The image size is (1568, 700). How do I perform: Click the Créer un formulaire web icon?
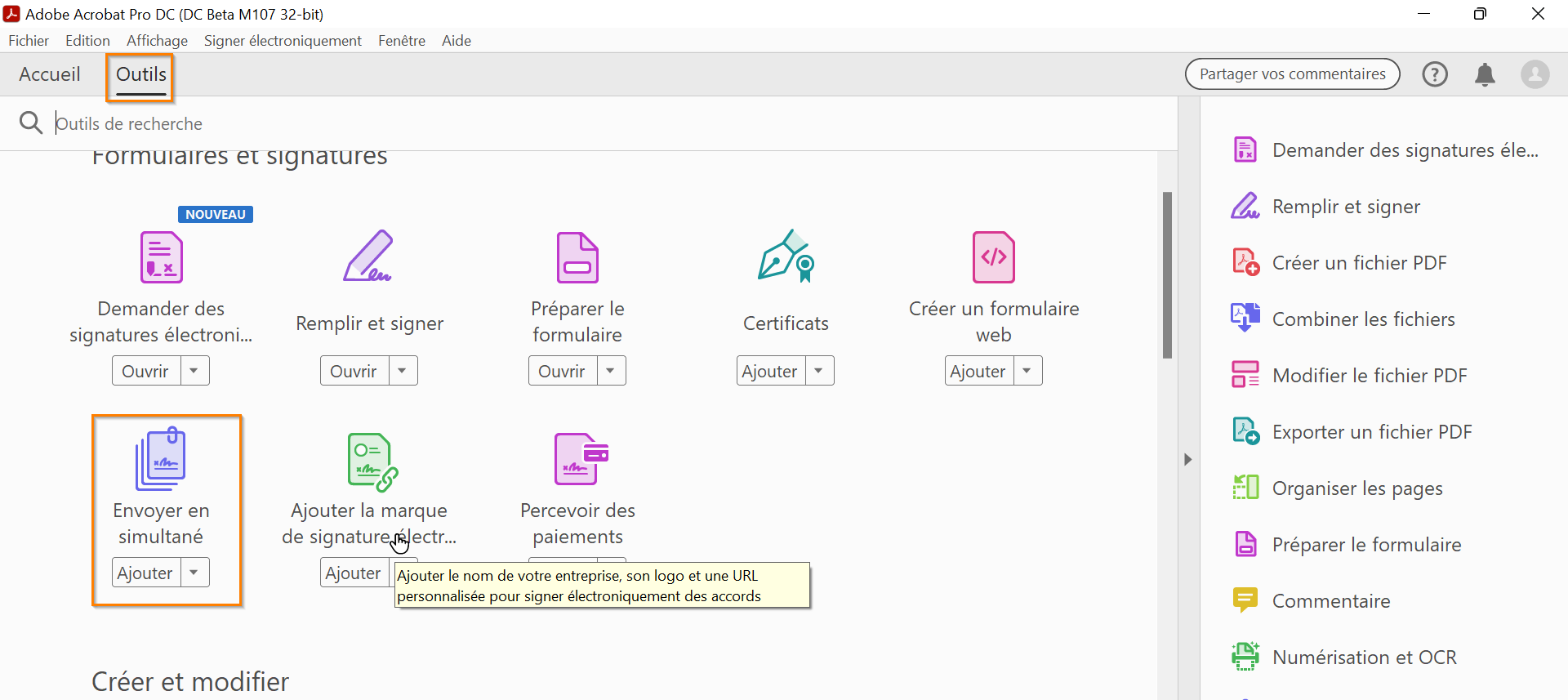994,257
